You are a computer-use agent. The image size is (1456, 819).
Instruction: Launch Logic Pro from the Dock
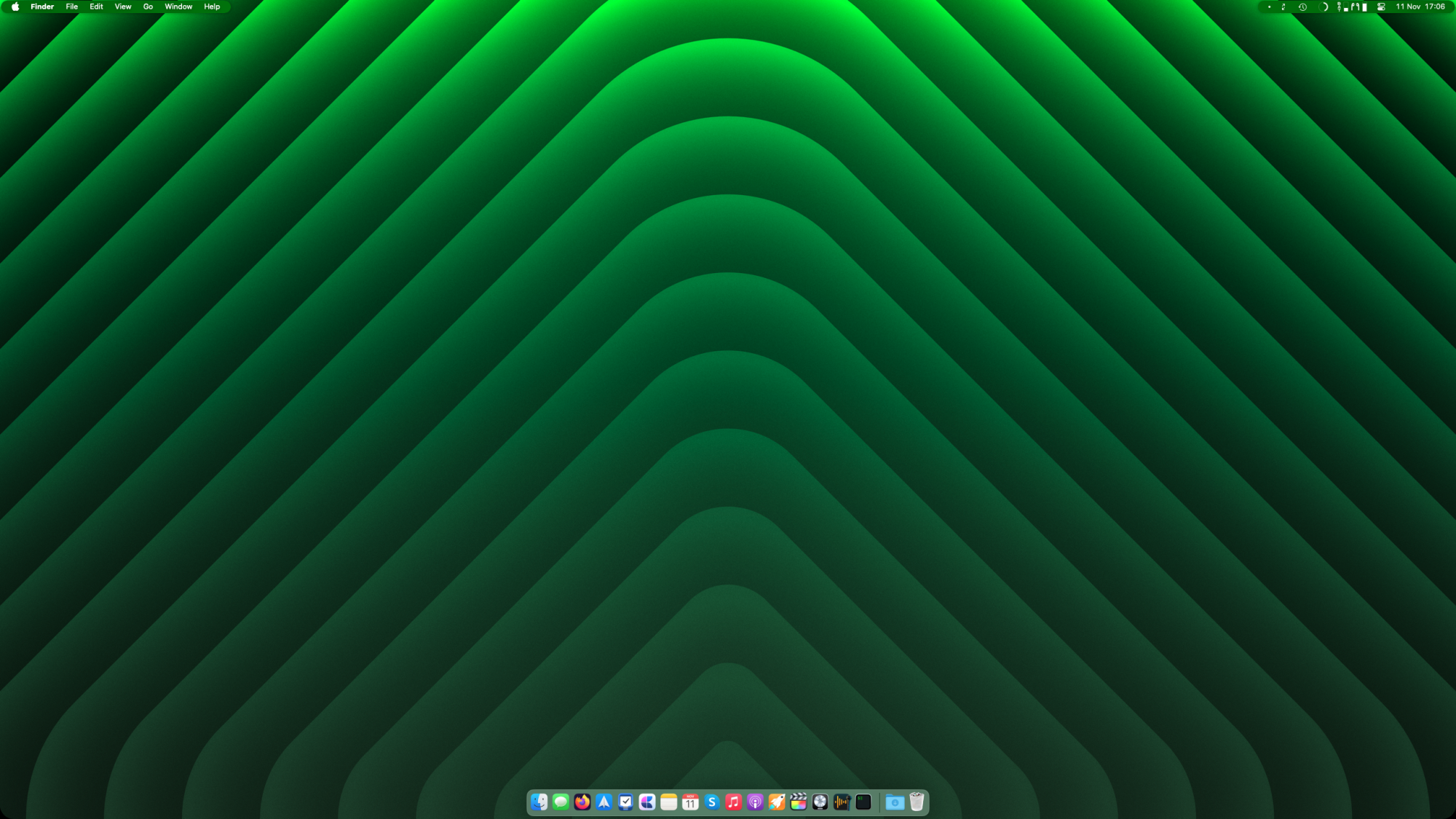pyautogui.click(x=820, y=802)
